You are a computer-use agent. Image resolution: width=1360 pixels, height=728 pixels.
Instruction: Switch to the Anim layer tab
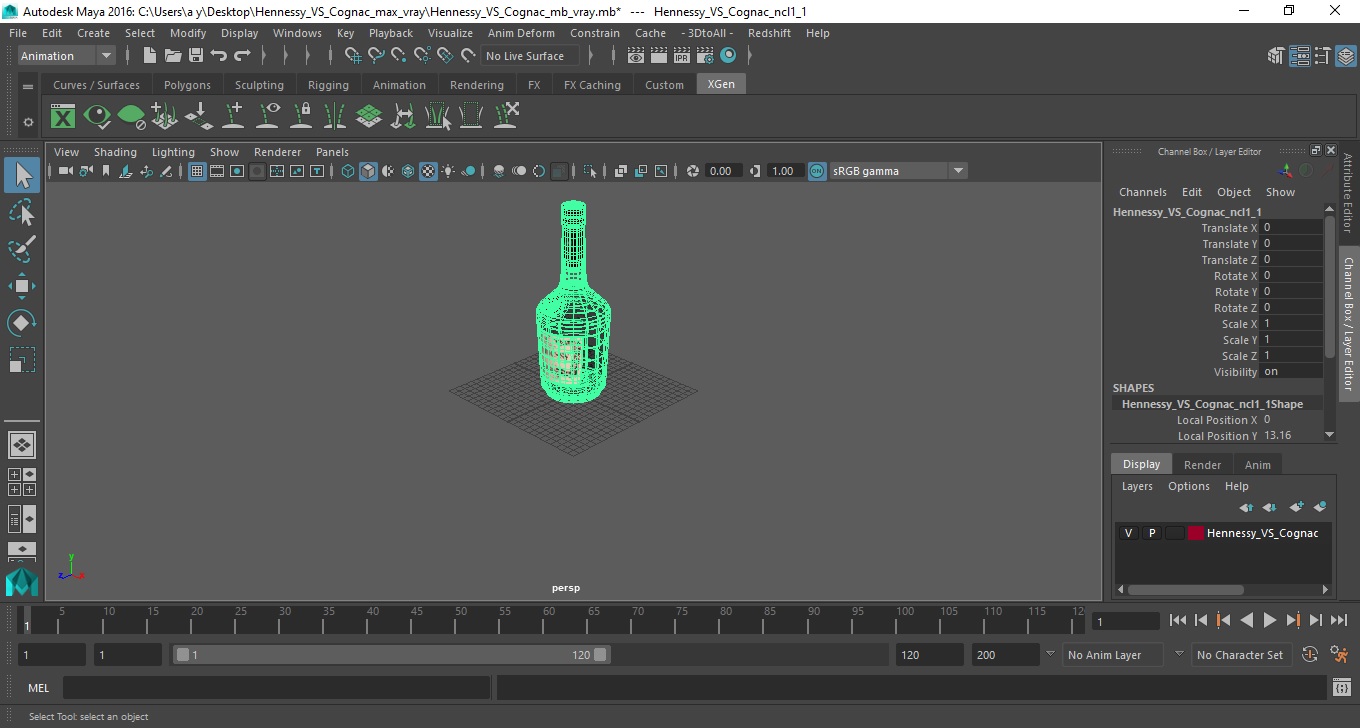coord(1257,465)
